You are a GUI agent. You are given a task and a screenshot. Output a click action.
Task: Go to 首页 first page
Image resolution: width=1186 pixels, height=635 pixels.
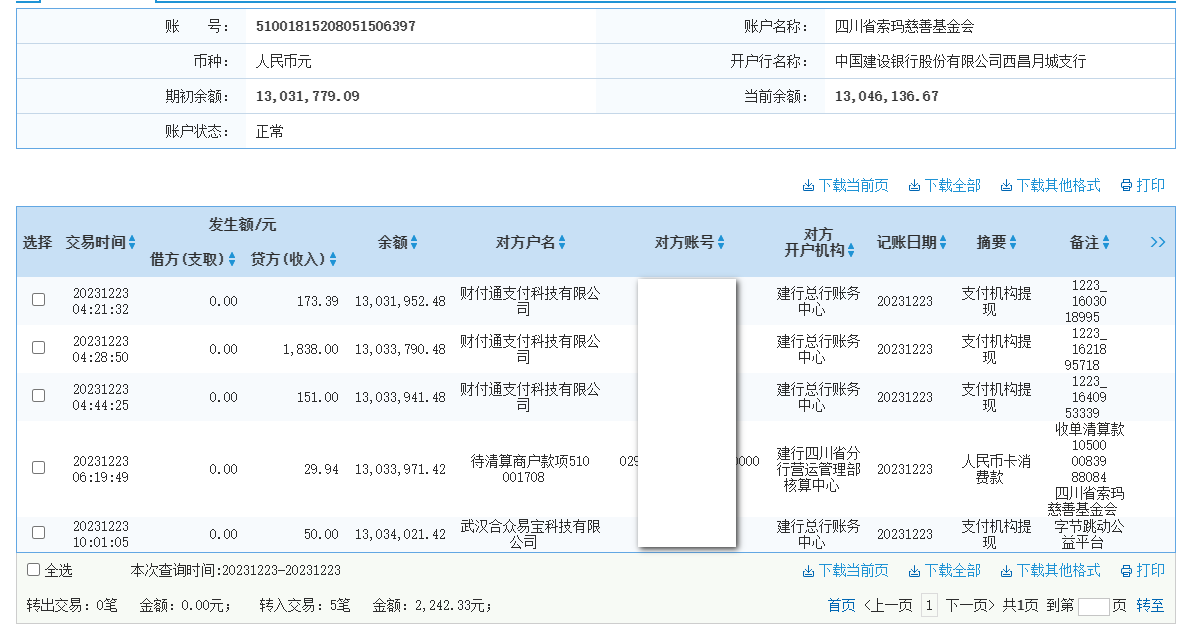pos(841,606)
